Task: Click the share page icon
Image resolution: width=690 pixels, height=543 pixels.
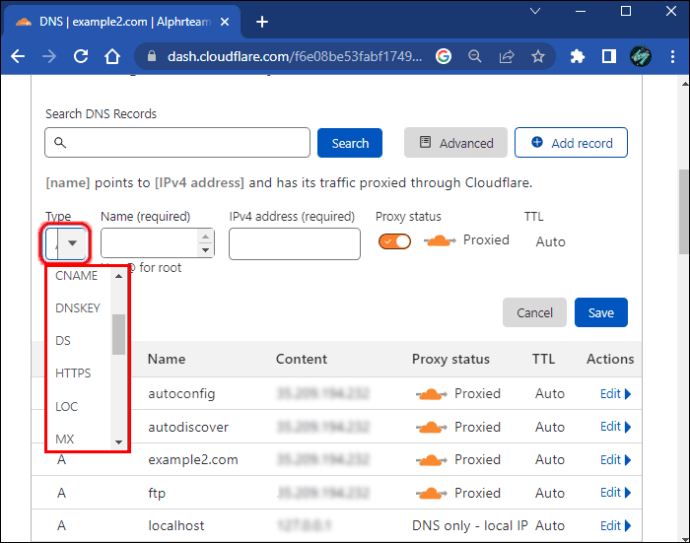Action: pyautogui.click(x=506, y=56)
